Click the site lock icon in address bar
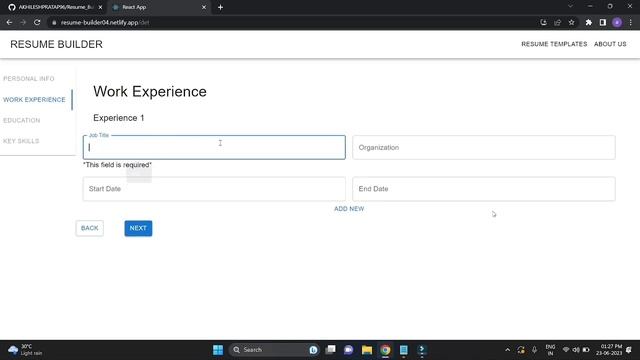 click(x=54, y=22)
